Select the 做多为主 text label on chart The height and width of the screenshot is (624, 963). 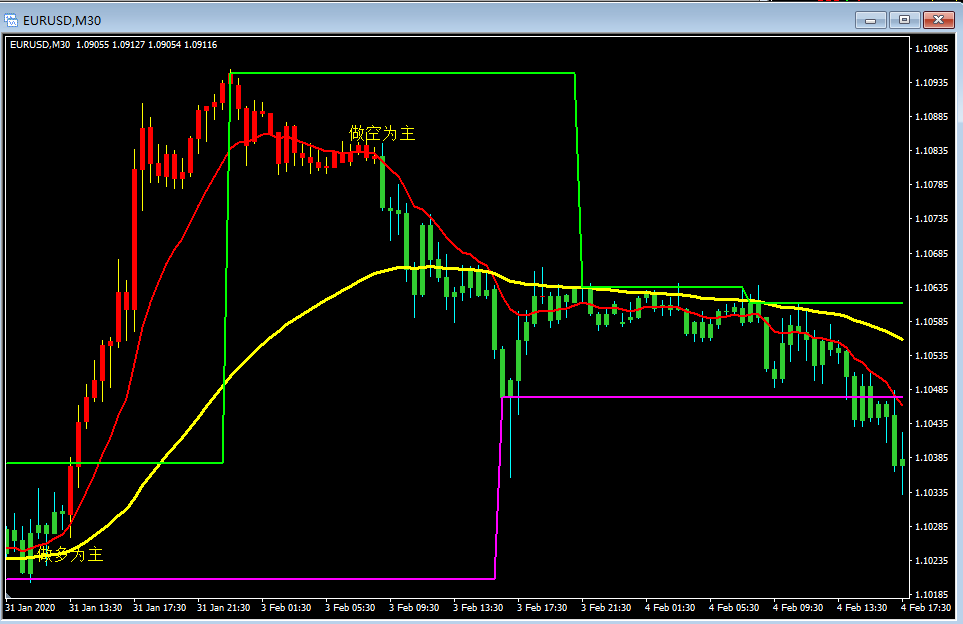(69, 554)
